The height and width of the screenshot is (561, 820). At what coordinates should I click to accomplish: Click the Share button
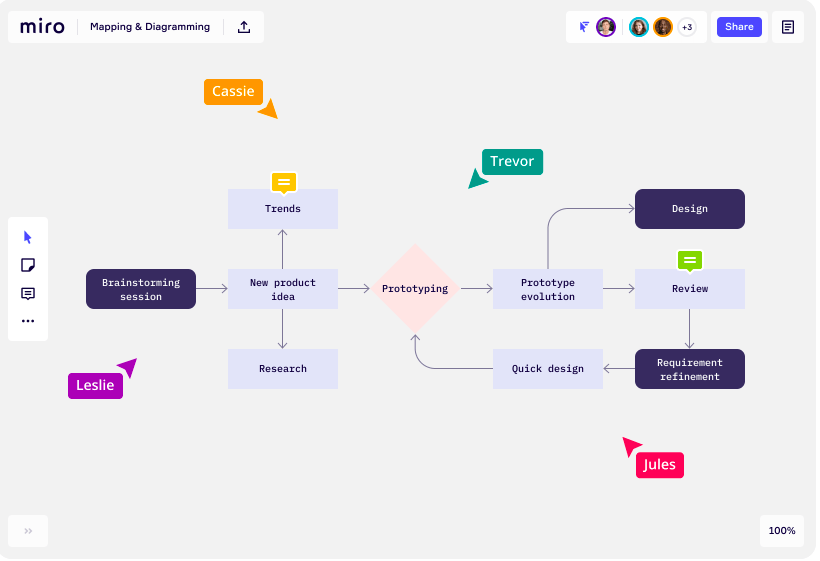tap(741, 27)
